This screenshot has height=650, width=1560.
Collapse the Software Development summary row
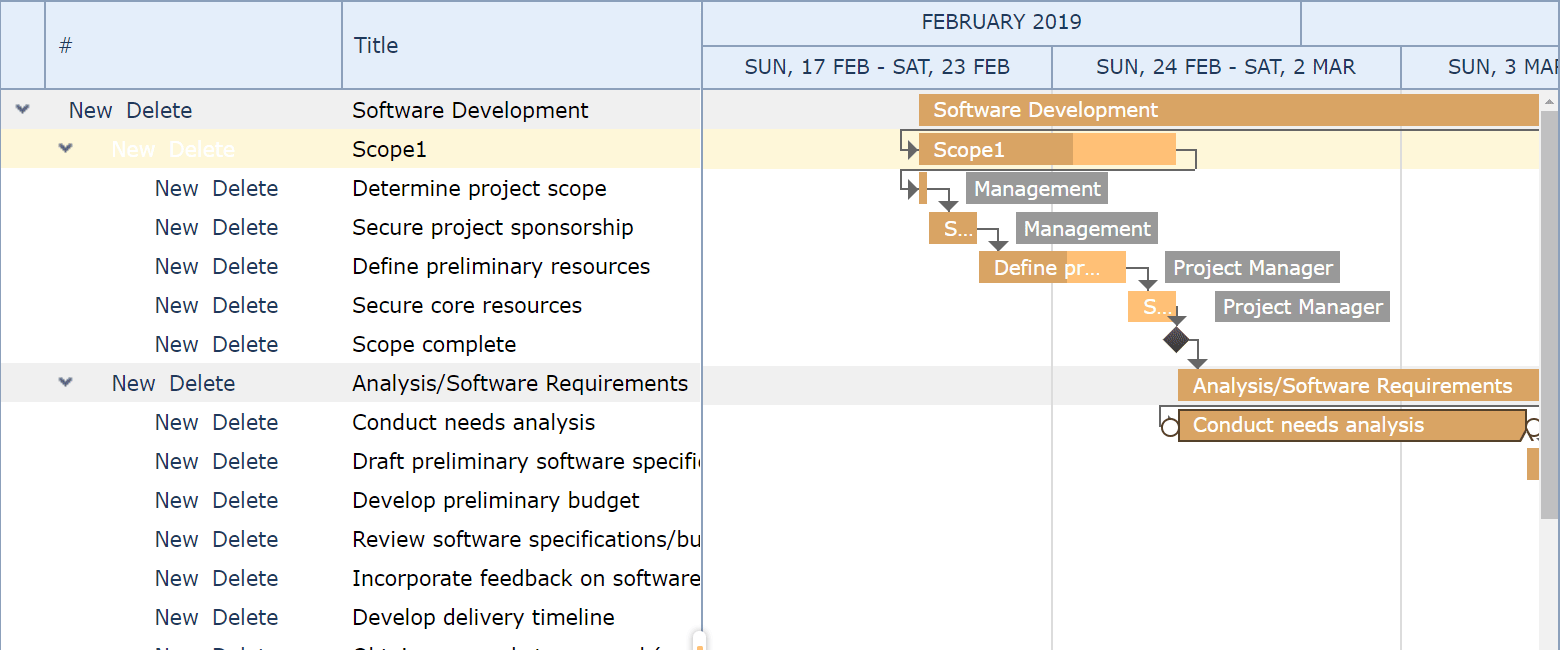coord(22,110)
